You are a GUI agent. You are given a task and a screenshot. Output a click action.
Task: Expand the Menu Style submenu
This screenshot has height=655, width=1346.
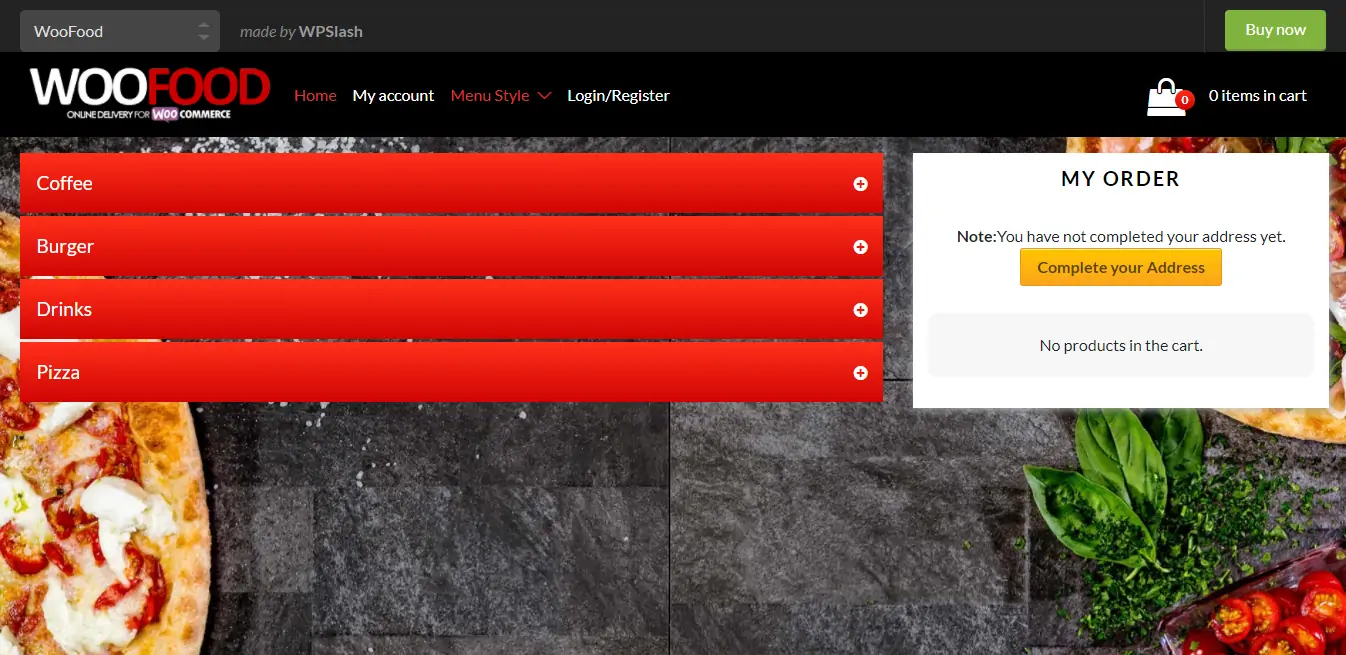[501, 95]
